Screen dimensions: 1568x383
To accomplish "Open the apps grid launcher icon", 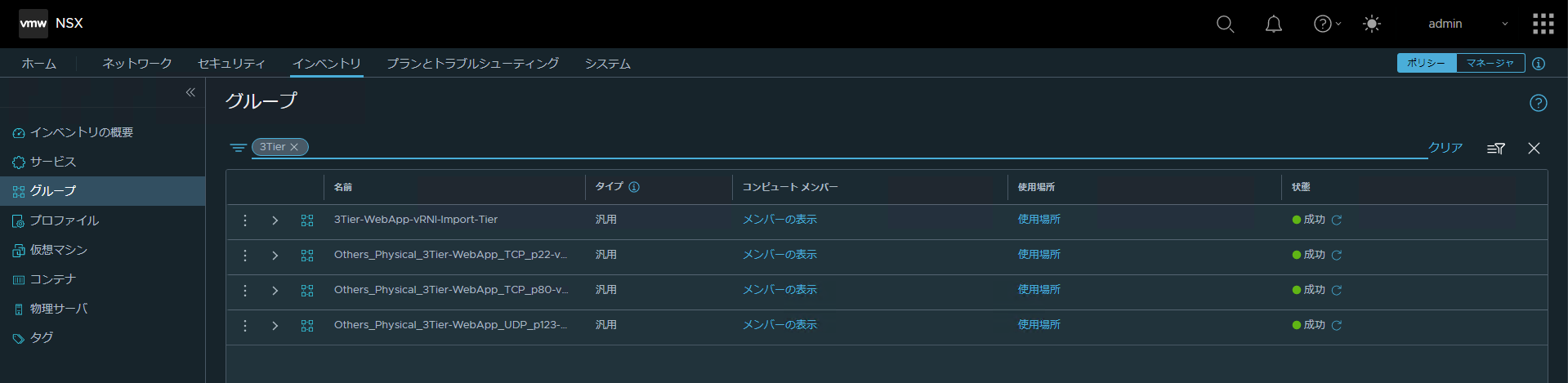I will pyautogui.click(x=1543, y=24).
